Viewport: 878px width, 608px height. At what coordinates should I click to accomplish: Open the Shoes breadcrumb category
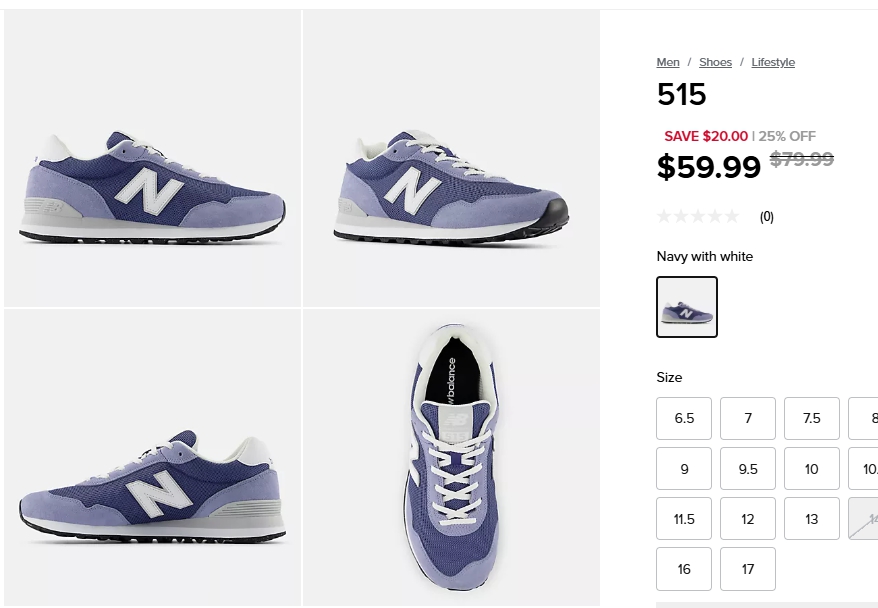click(x=715, y=62)
